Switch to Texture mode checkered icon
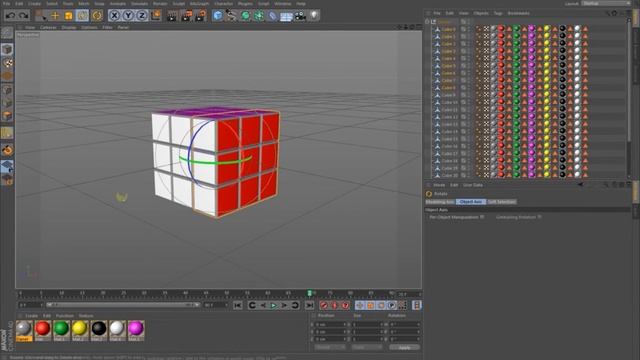640x360 pixels. click(7, 63)
